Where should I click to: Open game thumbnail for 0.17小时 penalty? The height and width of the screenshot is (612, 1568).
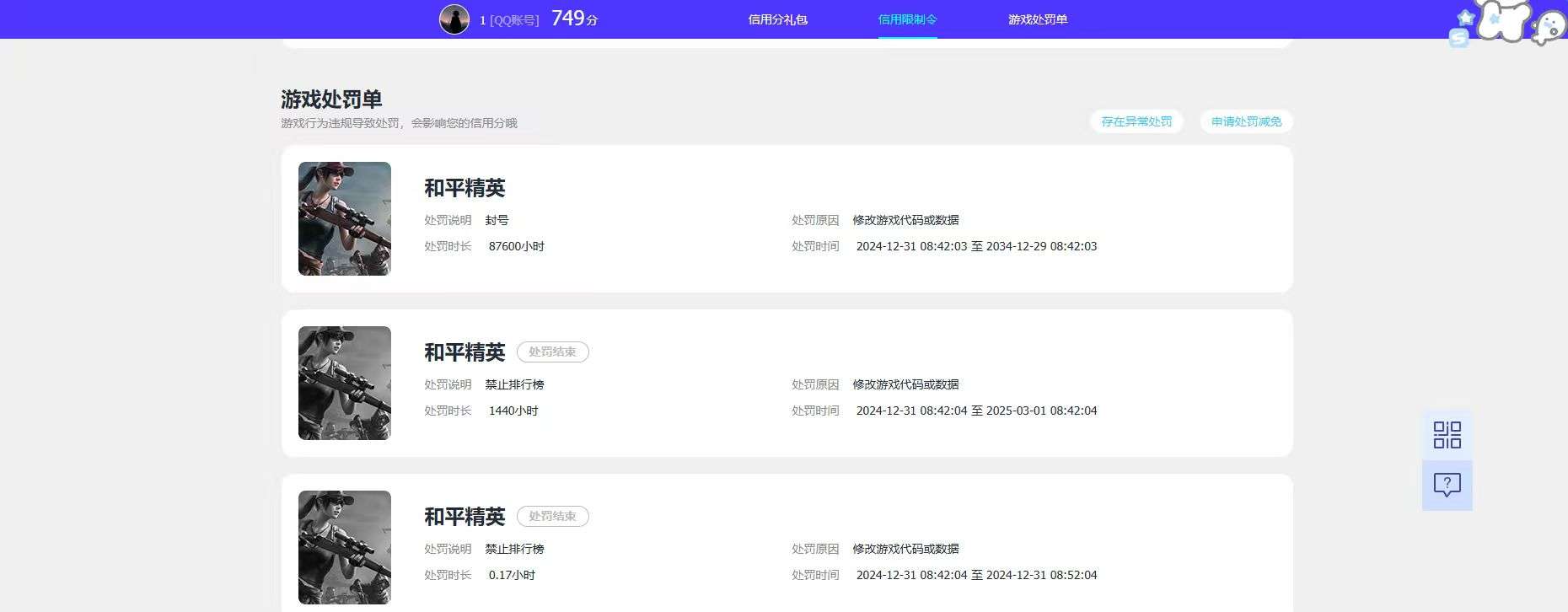345,547
